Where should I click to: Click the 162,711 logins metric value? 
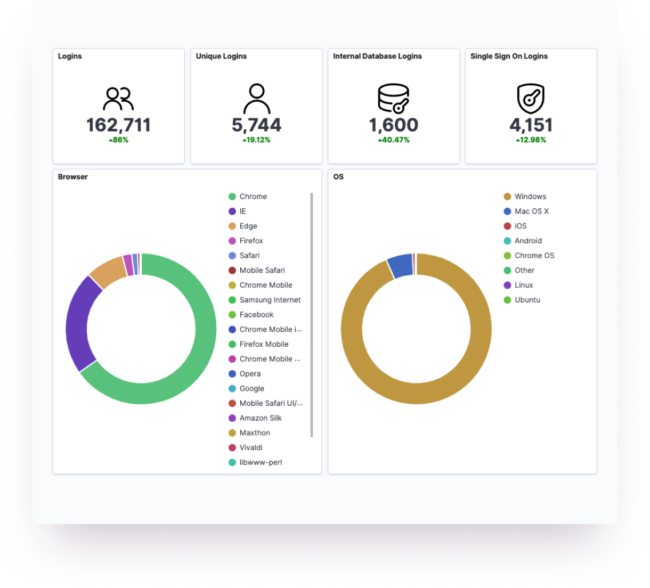click(118, 126)
